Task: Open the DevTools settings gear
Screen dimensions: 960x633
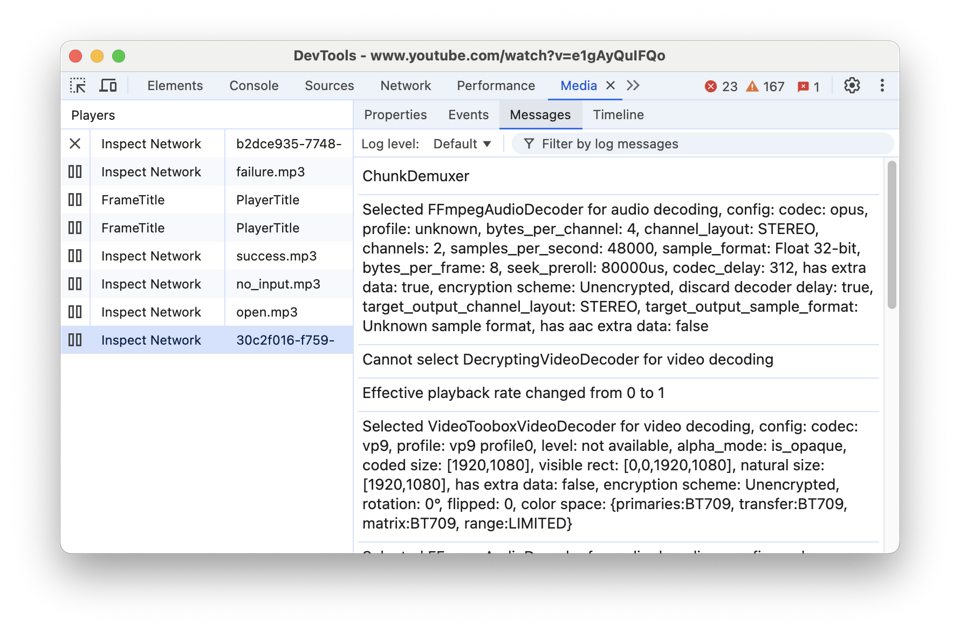Action: click(x=852, y=85)
